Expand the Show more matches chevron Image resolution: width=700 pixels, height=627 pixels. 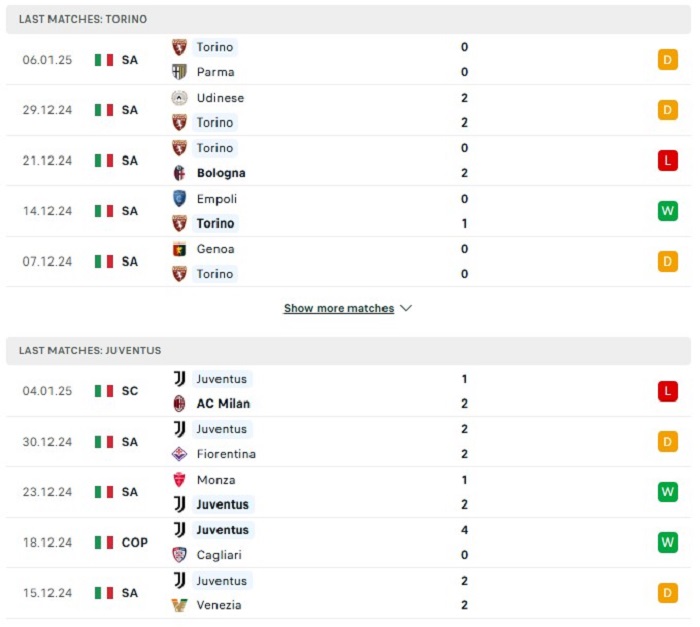(406, 308)
